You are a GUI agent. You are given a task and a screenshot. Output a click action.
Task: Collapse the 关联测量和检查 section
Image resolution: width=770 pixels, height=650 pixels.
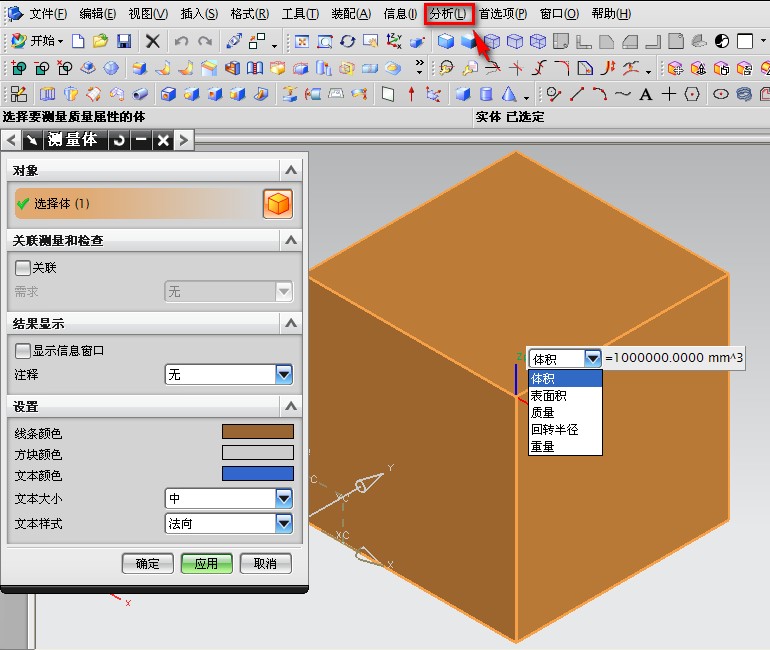click(291, 240)
